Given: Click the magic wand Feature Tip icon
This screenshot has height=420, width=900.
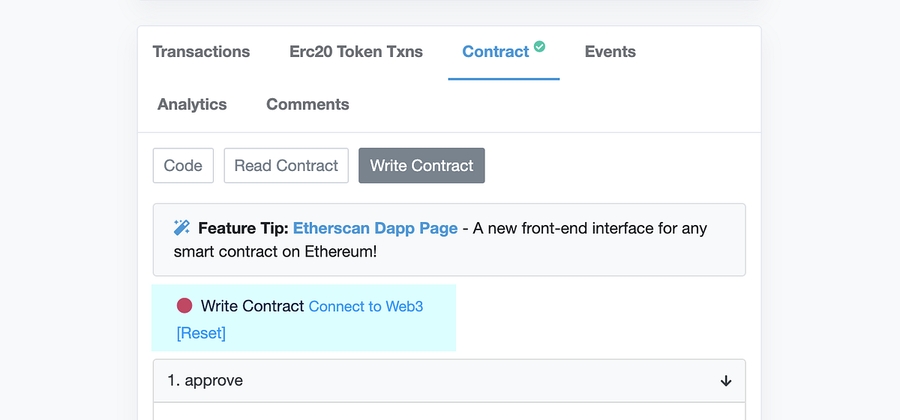Looking at the screenshot, I should click(x=181, y=228).
